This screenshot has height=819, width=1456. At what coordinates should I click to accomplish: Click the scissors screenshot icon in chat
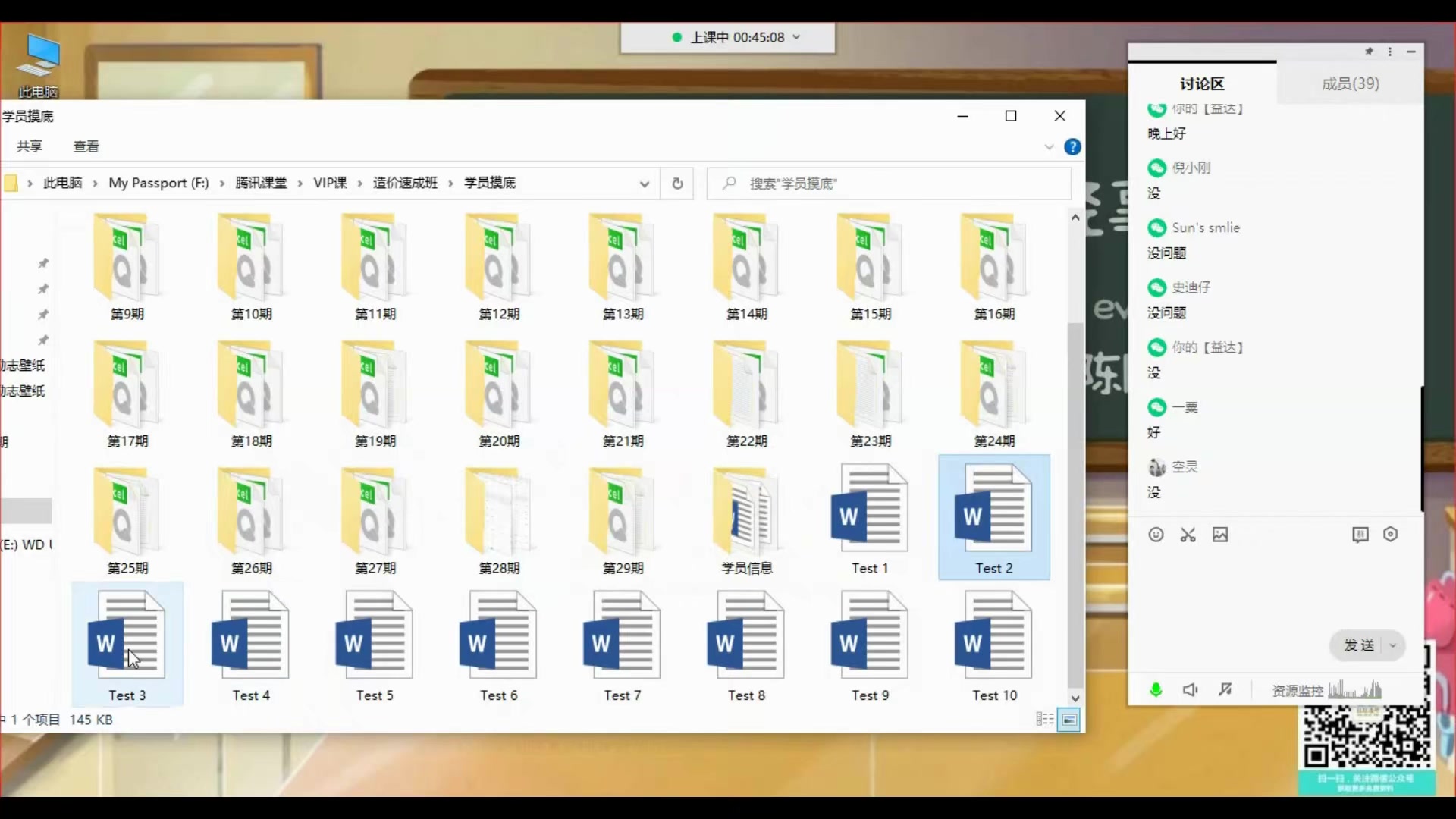1188,535
